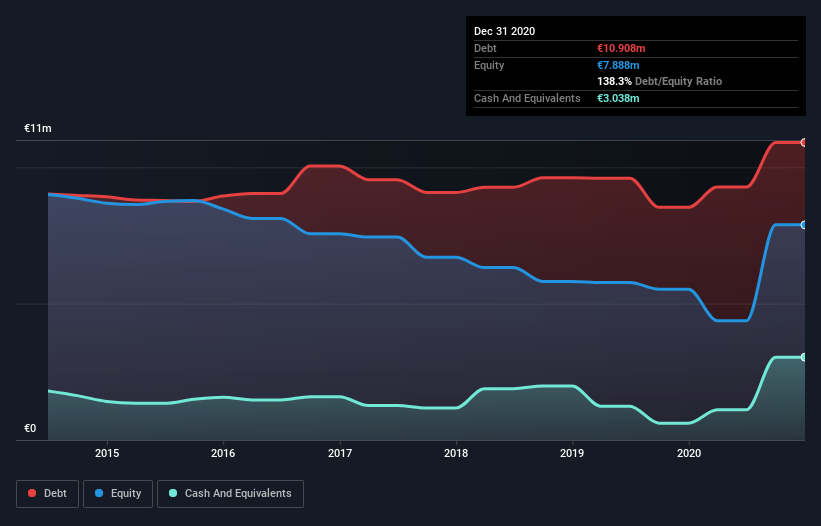Screen dimensions: 821x526
Task: Toggle Cash And Equivalents legend button
Action: pyautogui.click(x=230, y=494)
